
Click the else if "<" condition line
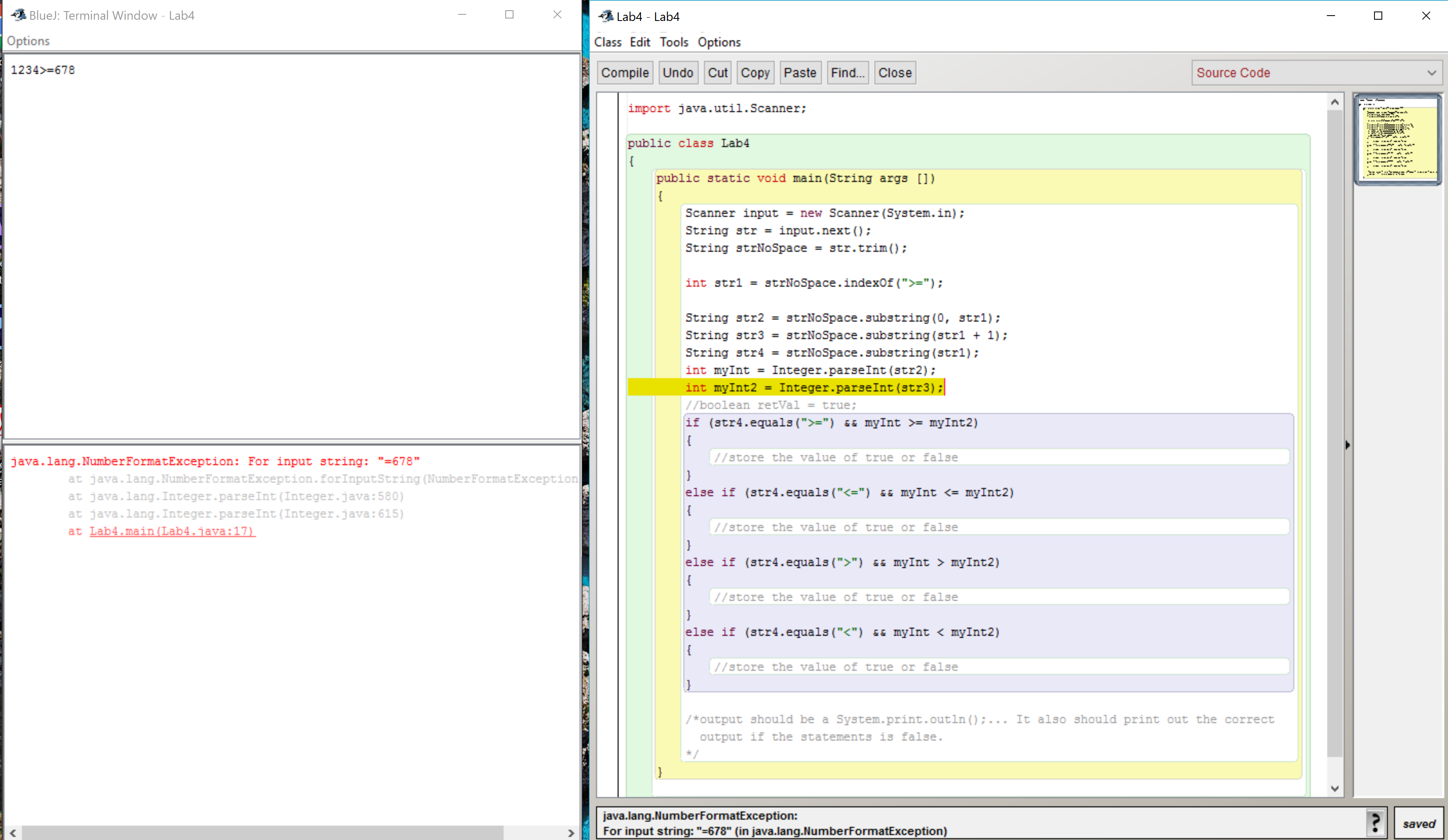(x=843, y=632)
